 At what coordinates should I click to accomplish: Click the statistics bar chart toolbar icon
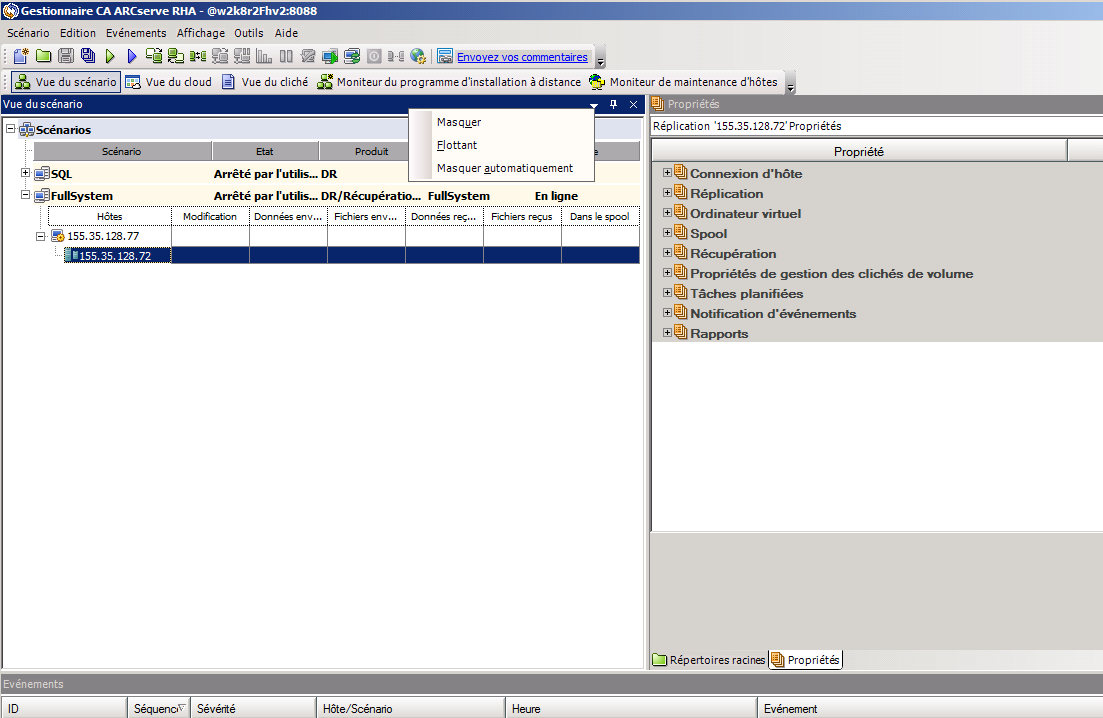pos(264,56)
